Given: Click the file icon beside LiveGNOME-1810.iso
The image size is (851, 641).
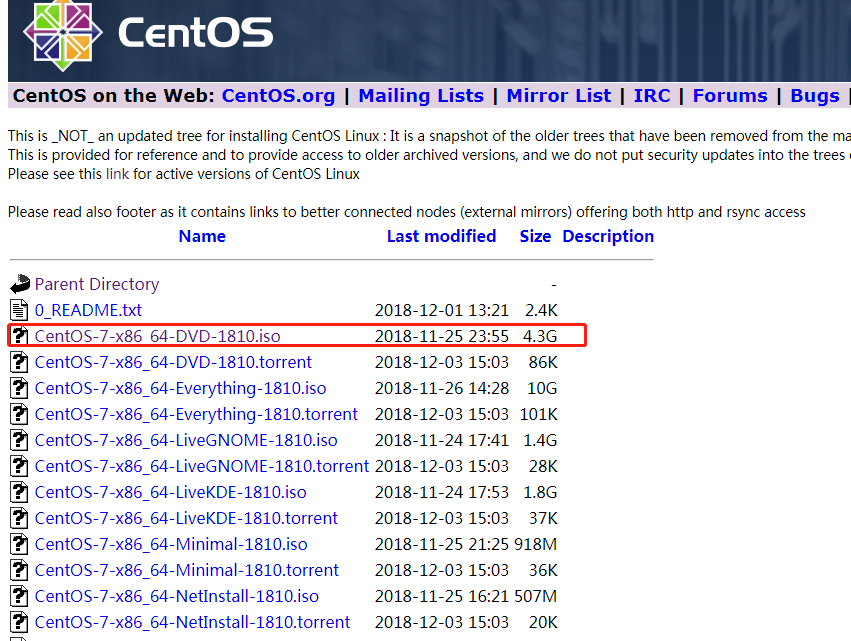Looking at the screenshot, I should click(x=19, y=439).
